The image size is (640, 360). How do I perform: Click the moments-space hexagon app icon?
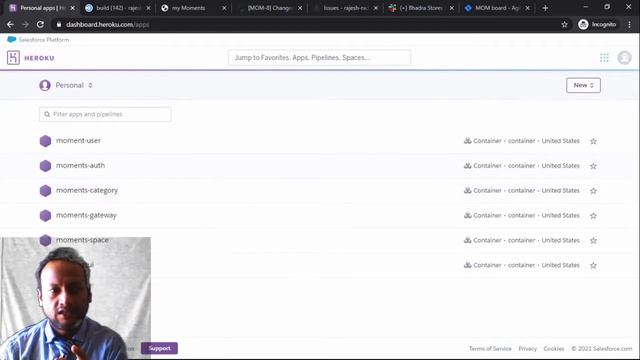[45, 240]
